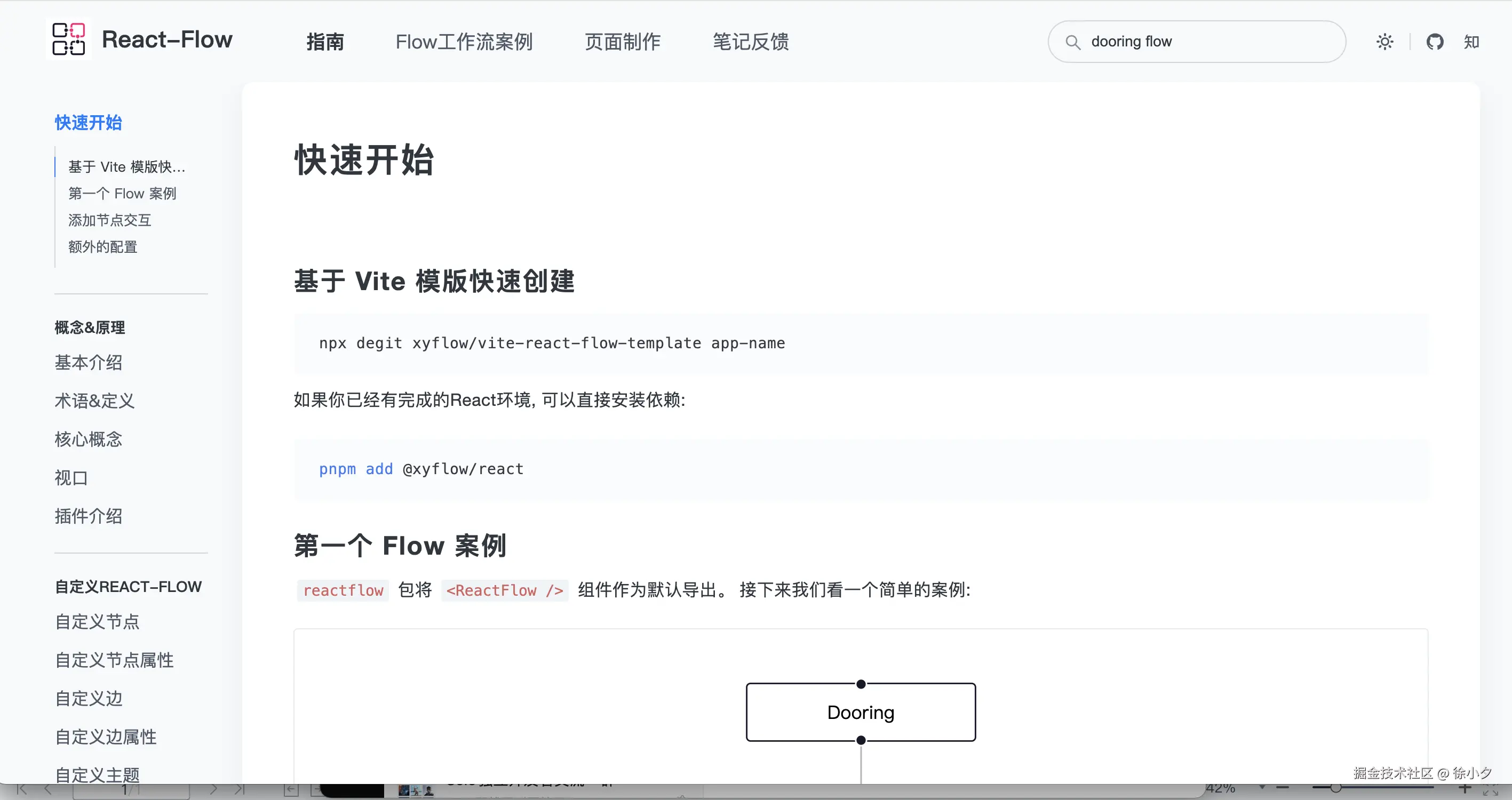The height and width of the screenshot is (800, 1512).
Task: Click the React-Flow logo icon
Action: (69, 39)
